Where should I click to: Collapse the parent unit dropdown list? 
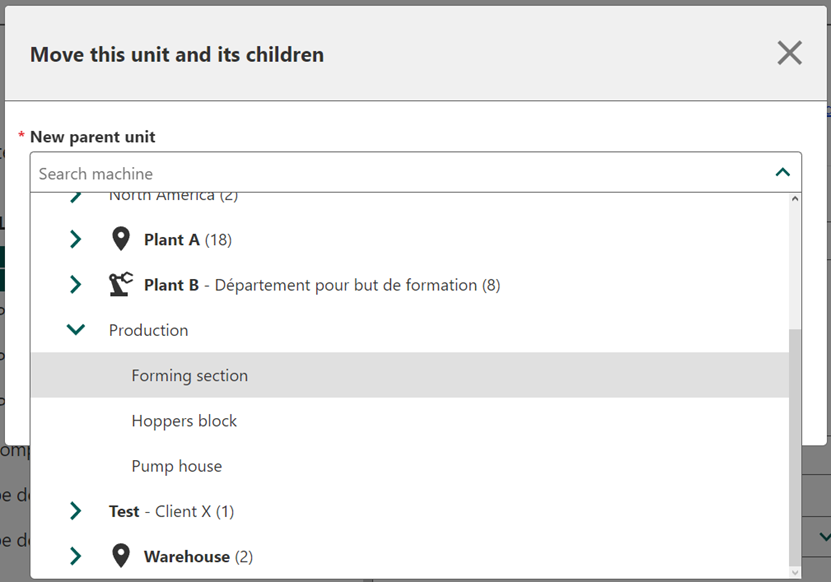(x=782, y=173)
